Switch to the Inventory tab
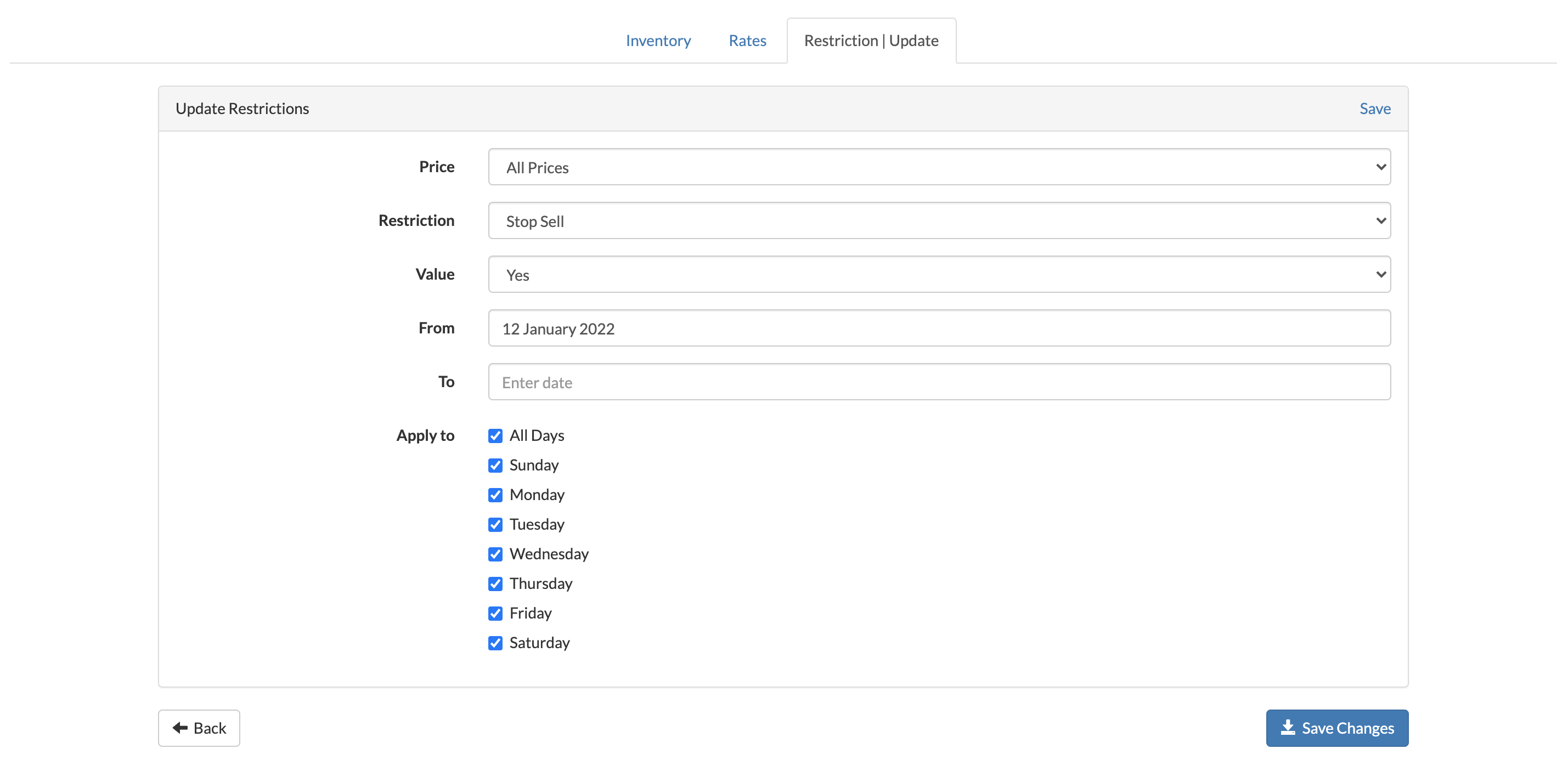 pyautogui.click(x=658, y=41)
